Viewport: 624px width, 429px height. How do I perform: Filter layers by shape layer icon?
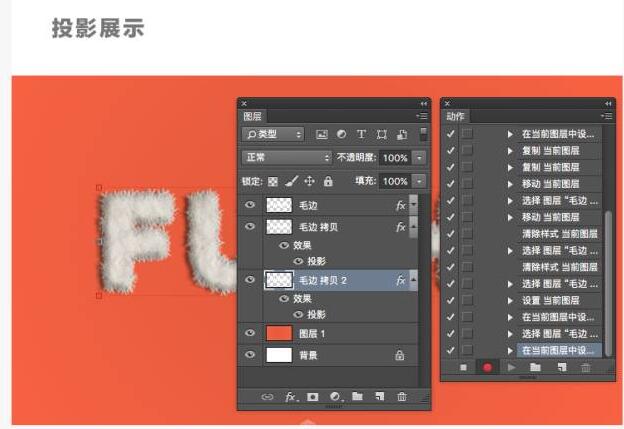(382, 135)
